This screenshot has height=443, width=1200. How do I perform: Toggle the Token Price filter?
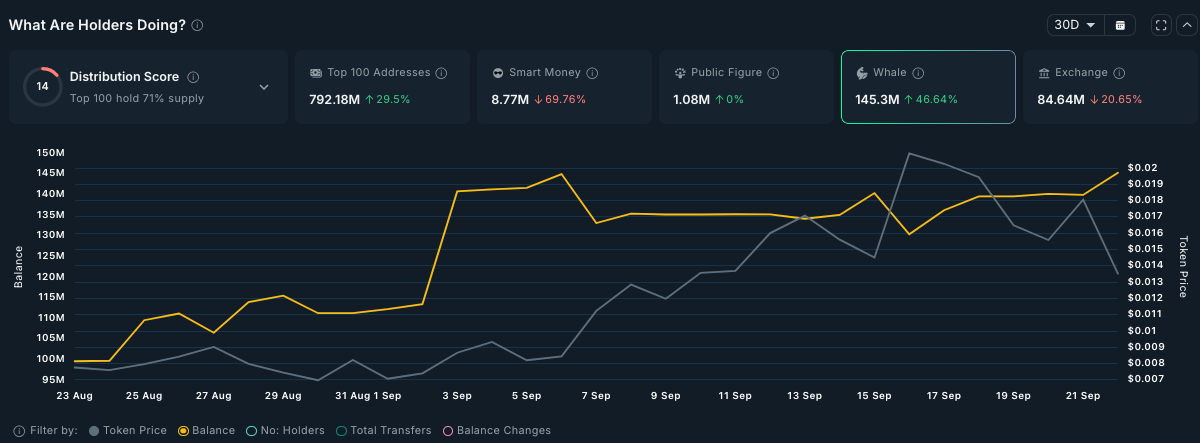tap(127, 431)
